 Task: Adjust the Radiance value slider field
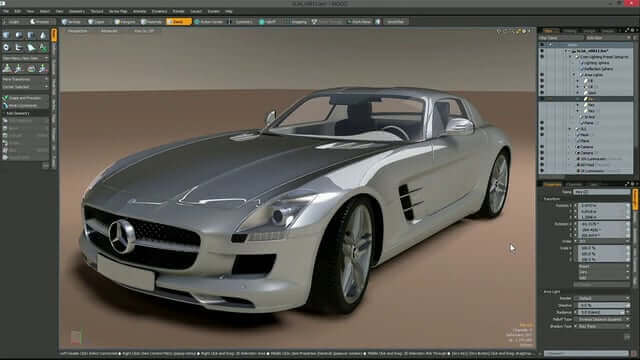(x=602, y=312)
